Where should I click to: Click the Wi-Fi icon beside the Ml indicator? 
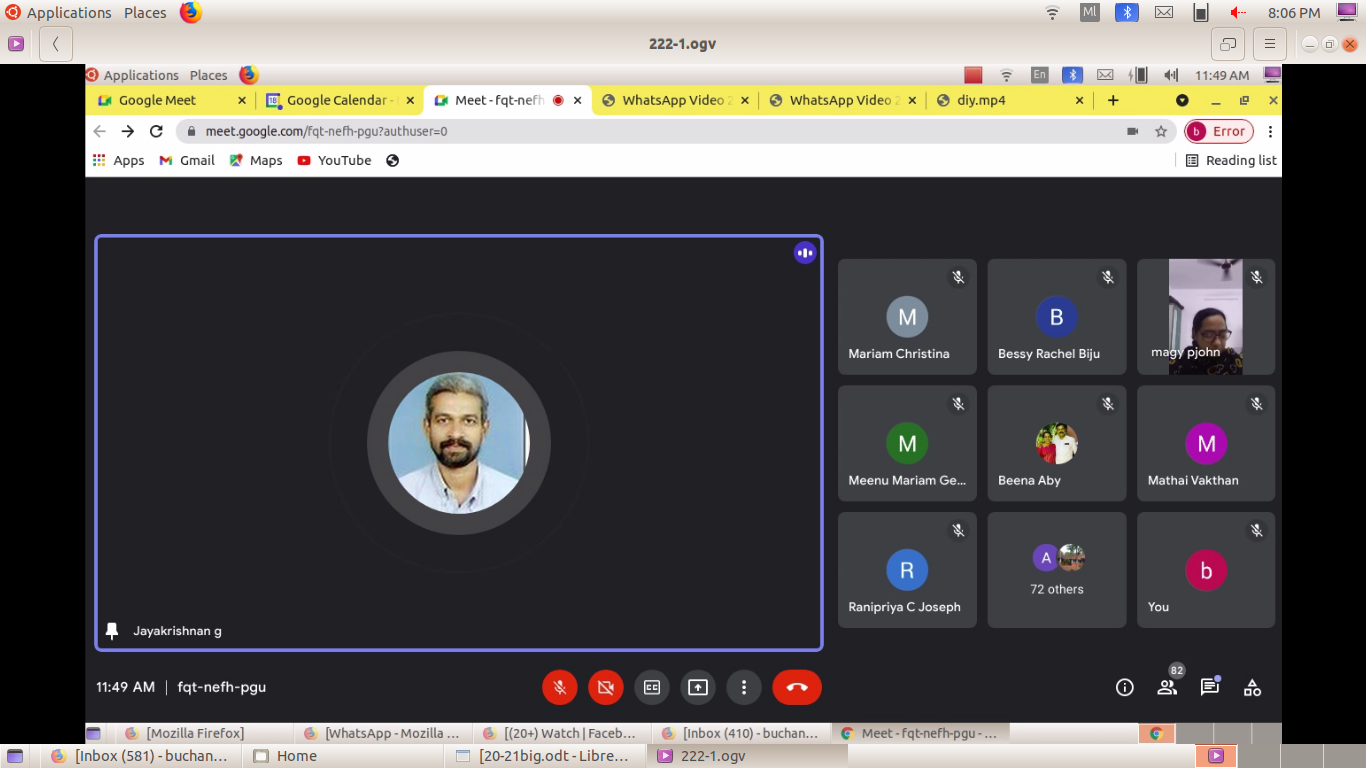pyautogui.click(x=1052, y=12)
